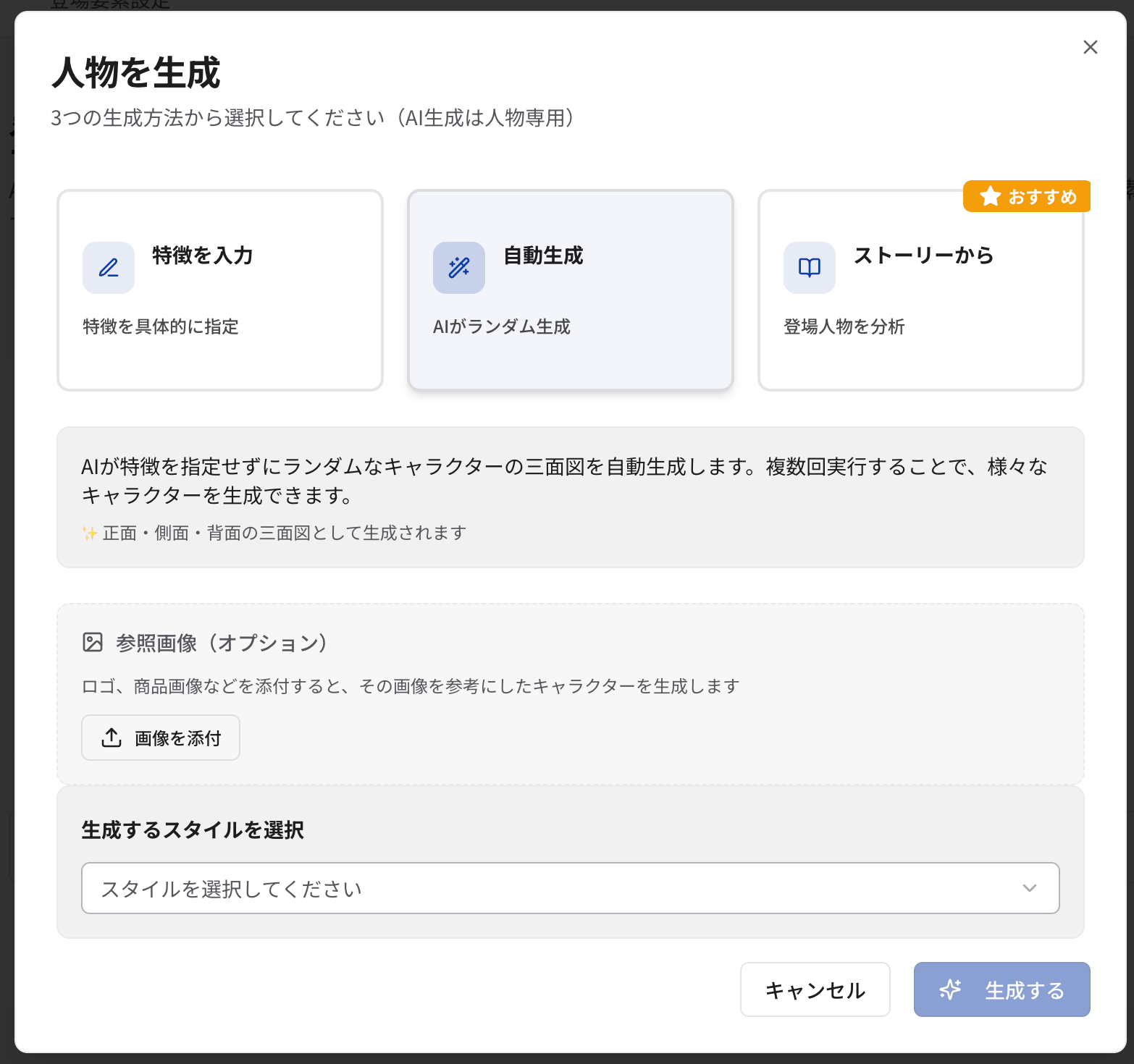Click the open book ストーリーから icon

pyautogui.click(x=810, y=268)
